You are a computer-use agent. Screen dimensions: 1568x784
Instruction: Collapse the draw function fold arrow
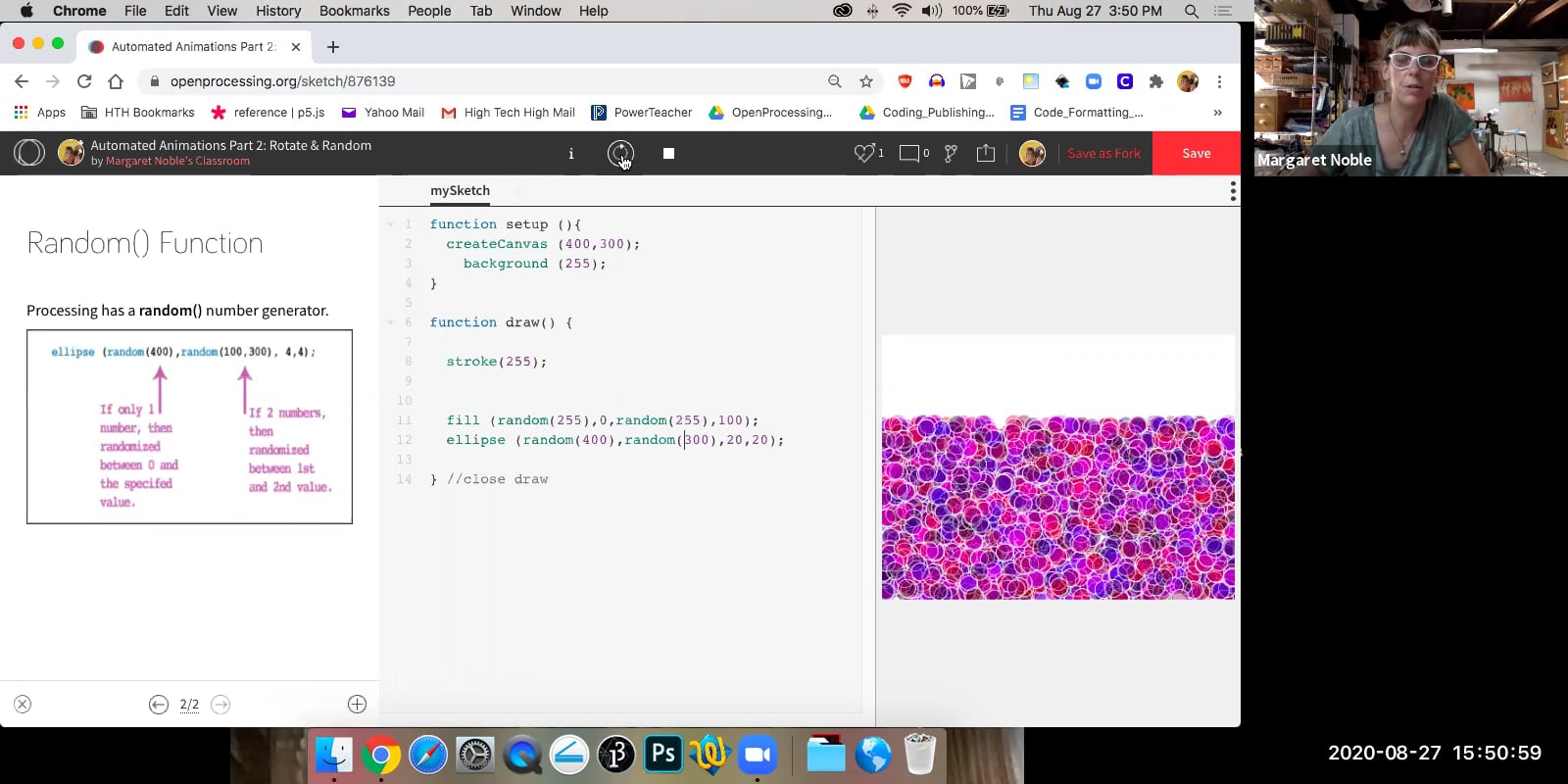[x=391, y=322]
